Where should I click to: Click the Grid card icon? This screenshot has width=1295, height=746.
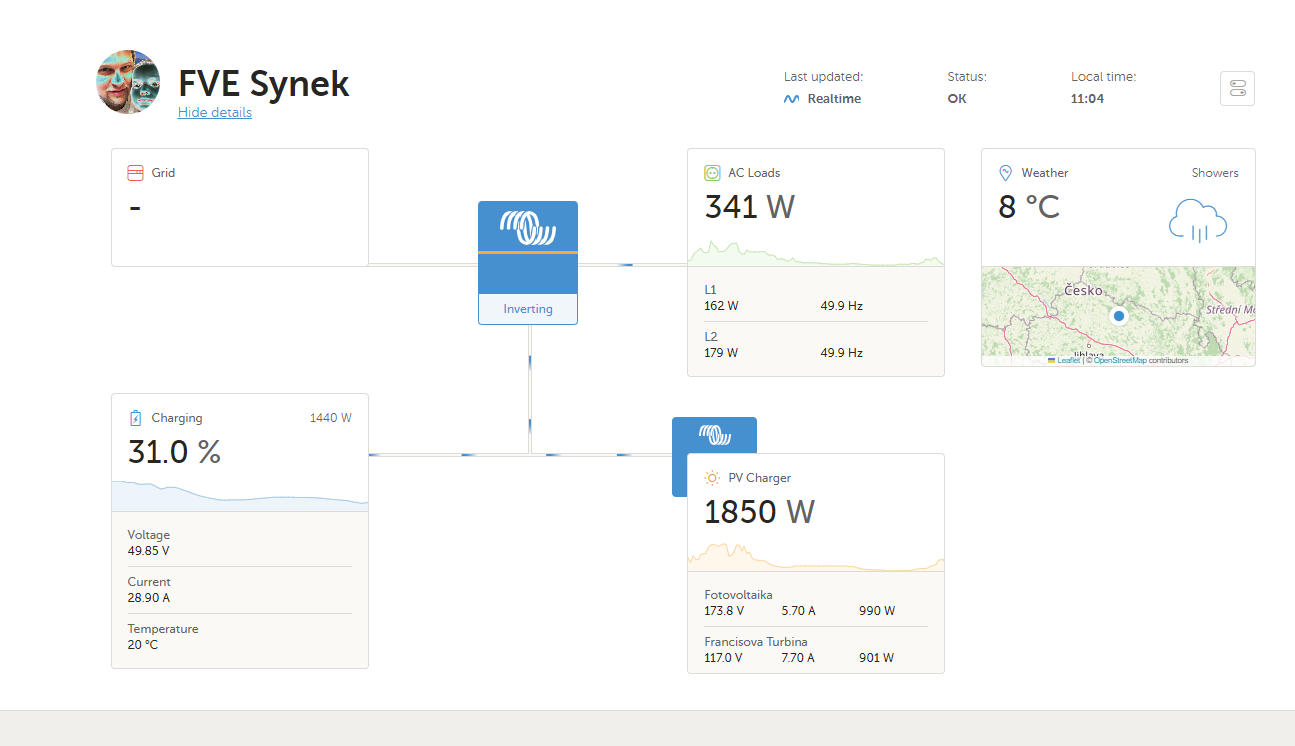(136, 173)
